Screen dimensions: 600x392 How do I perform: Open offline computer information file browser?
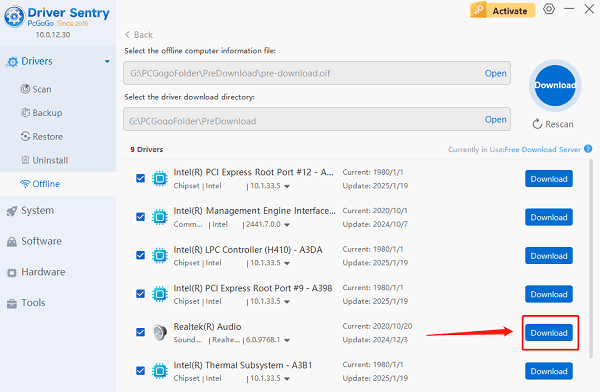[496, 73]
